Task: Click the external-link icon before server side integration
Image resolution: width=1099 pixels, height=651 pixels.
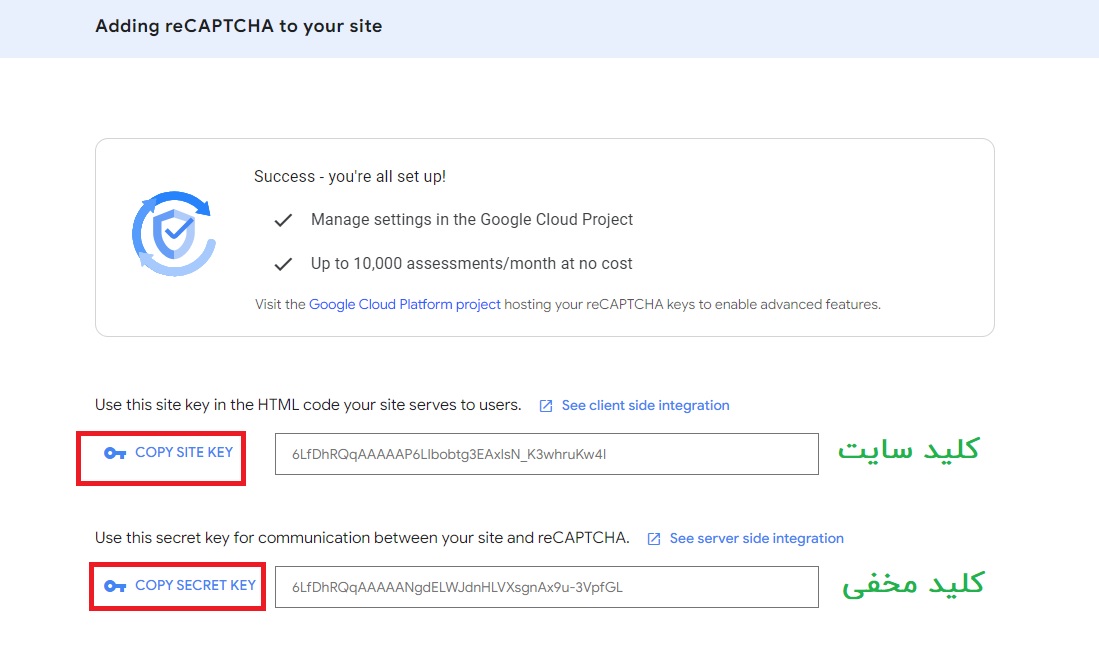Action: 654,539
